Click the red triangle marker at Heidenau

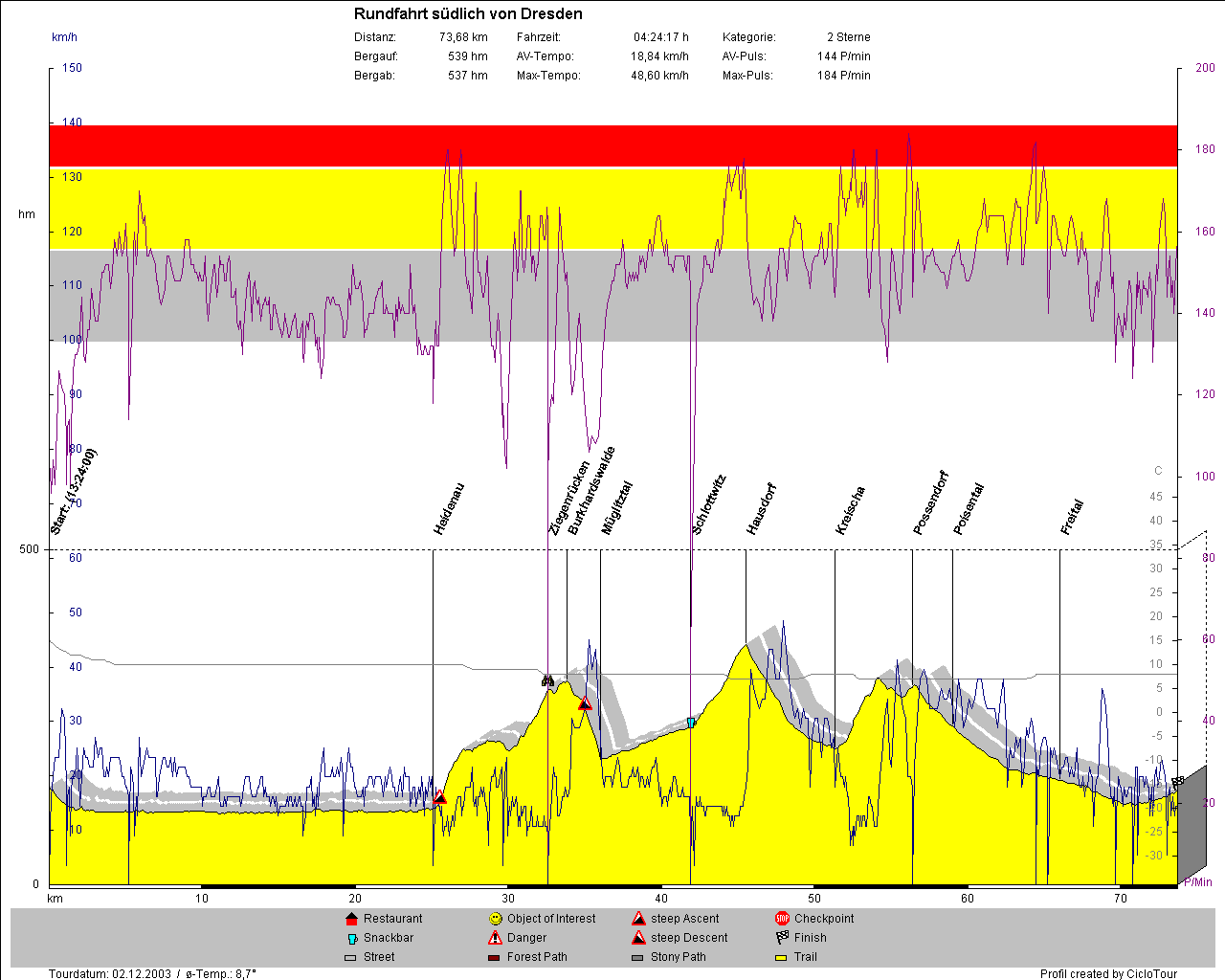(x=439, y=797)
